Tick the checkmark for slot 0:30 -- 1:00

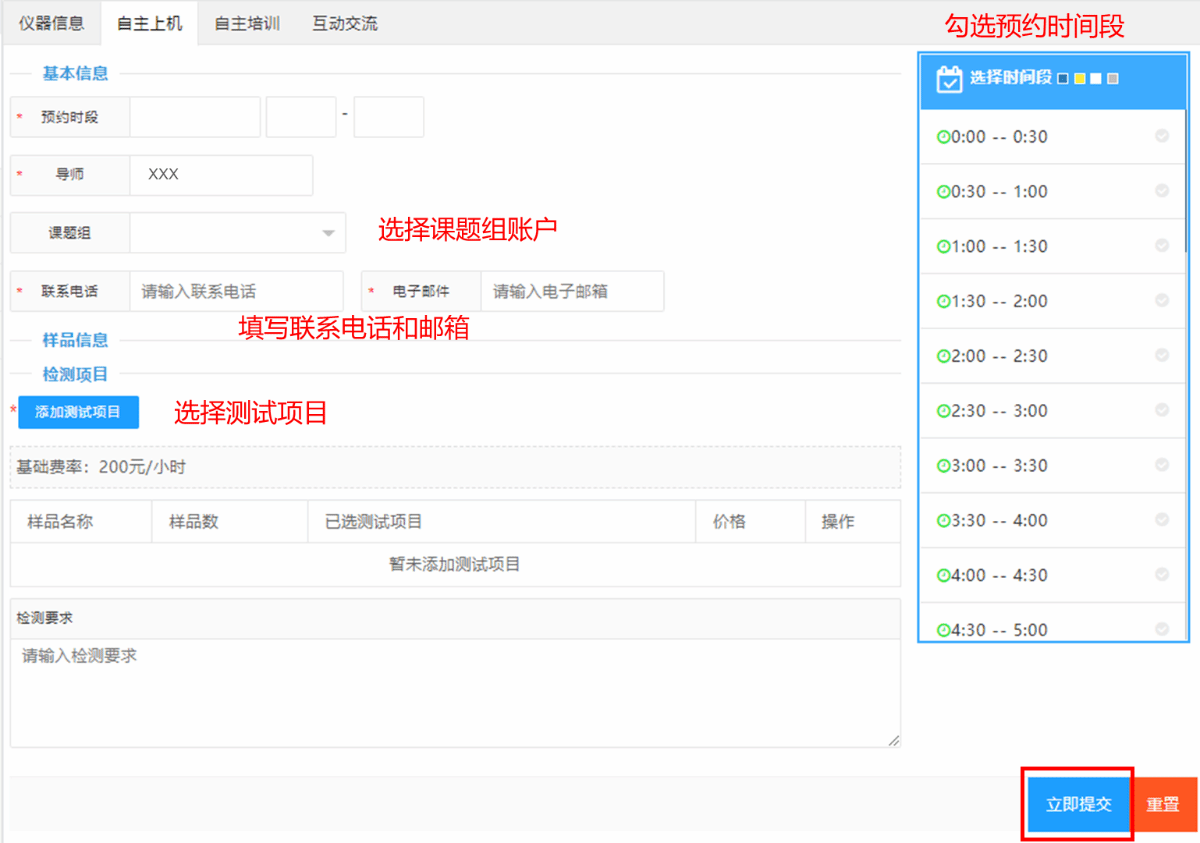(1161, 191)
